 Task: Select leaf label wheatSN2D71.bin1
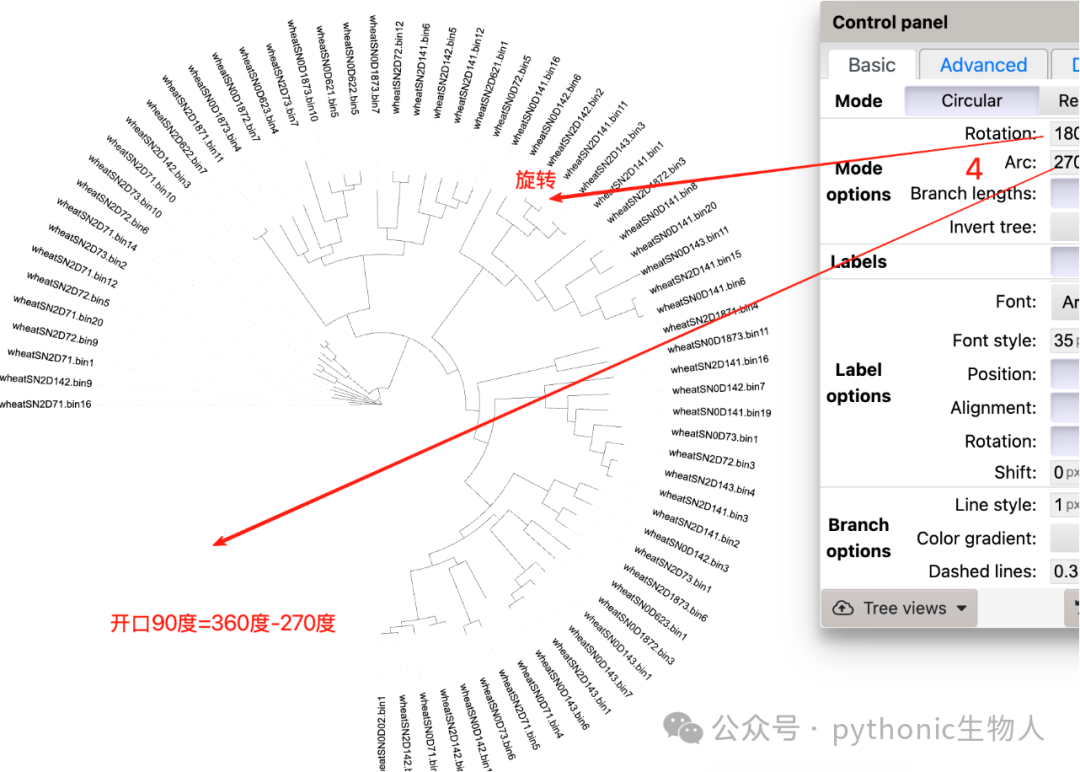(50, 357)
